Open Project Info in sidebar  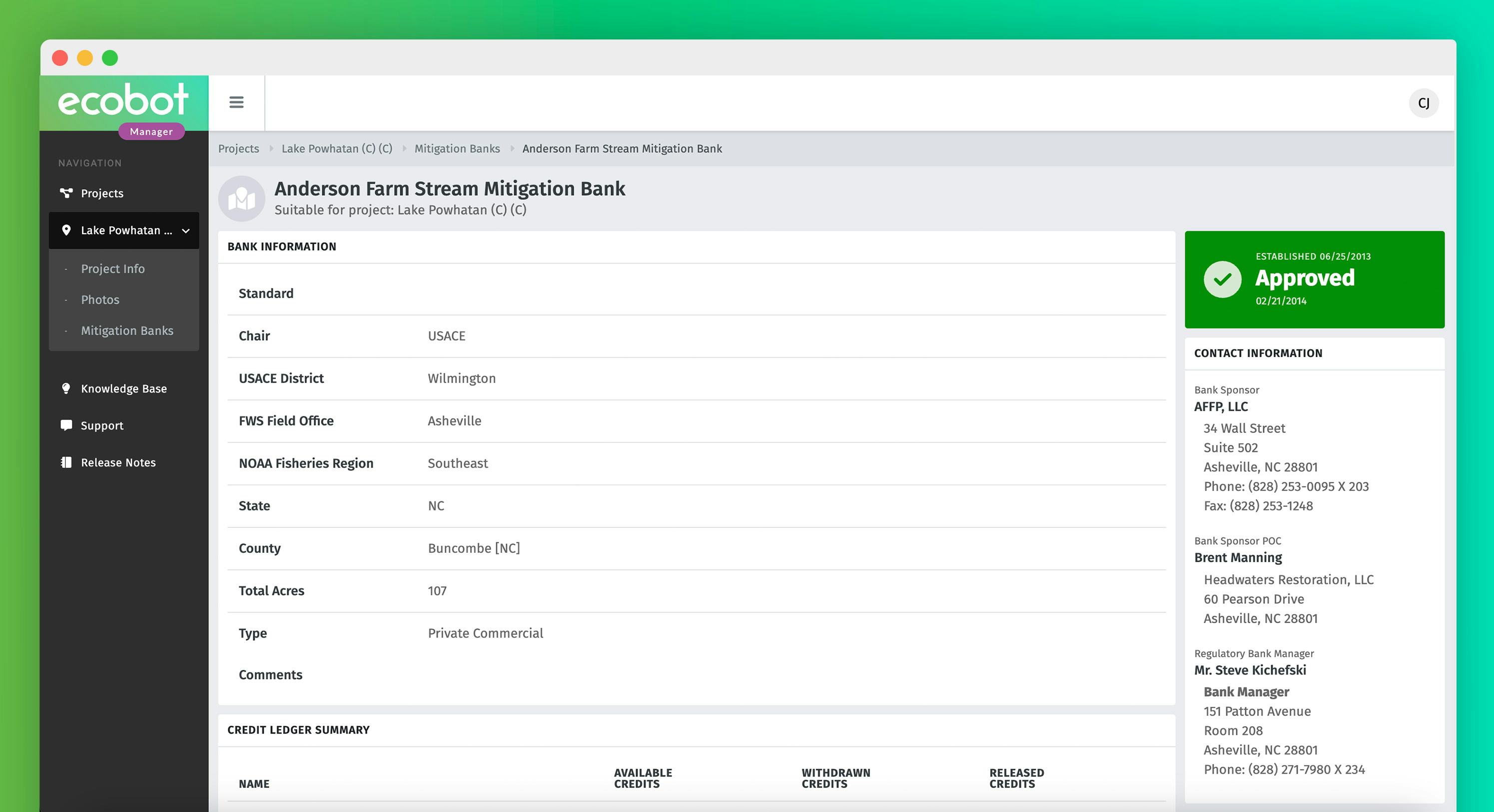[112, 269]
